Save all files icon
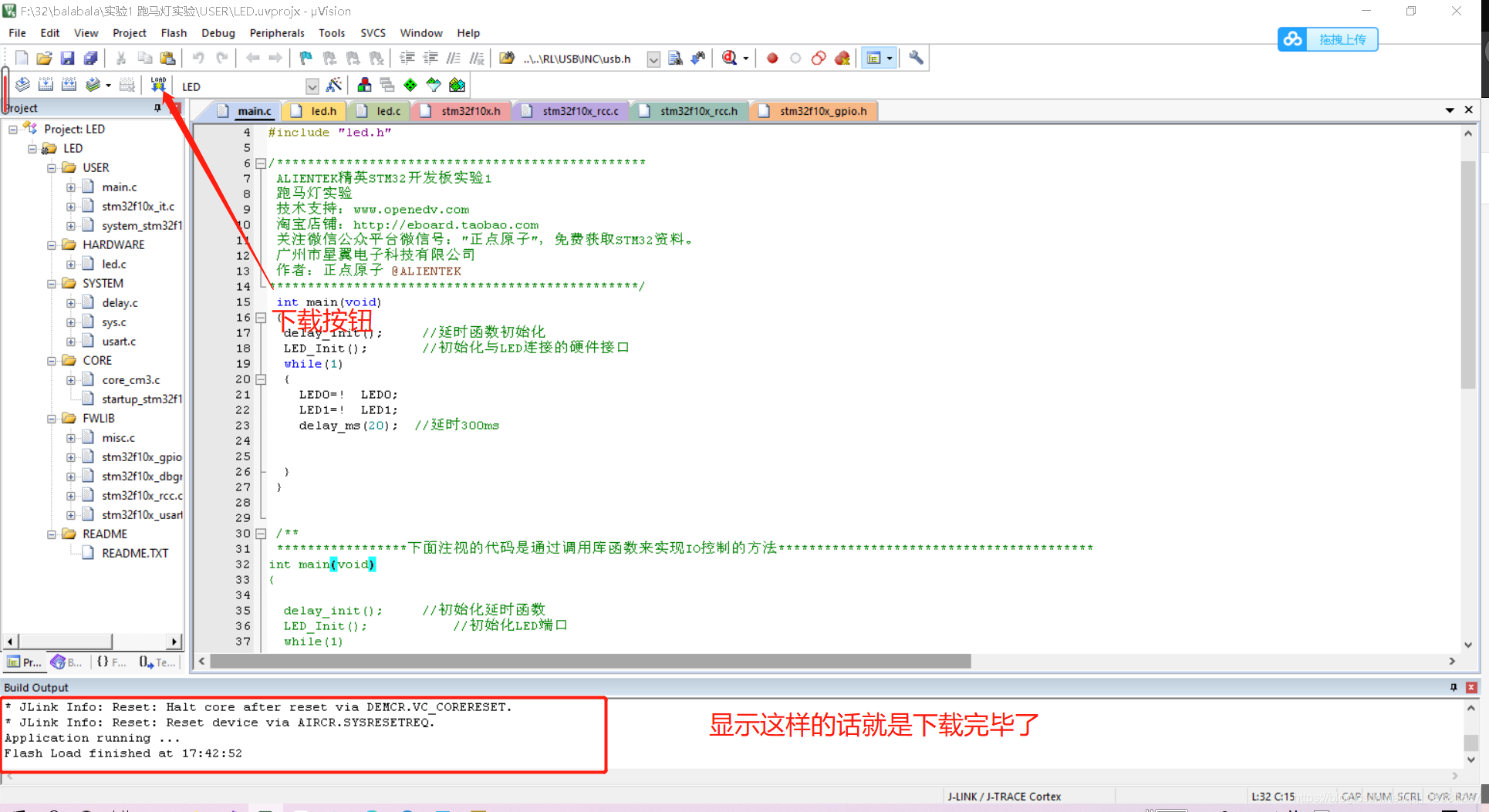The image size is (1489, 812). pyautogui.click(x=91, y=58)
